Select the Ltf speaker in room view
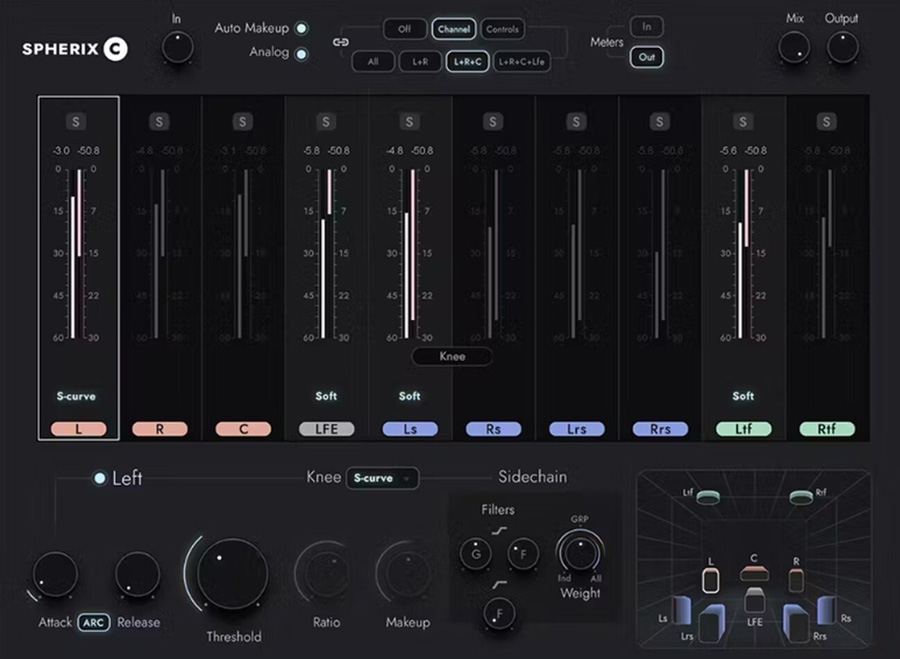 pos(708,497)
